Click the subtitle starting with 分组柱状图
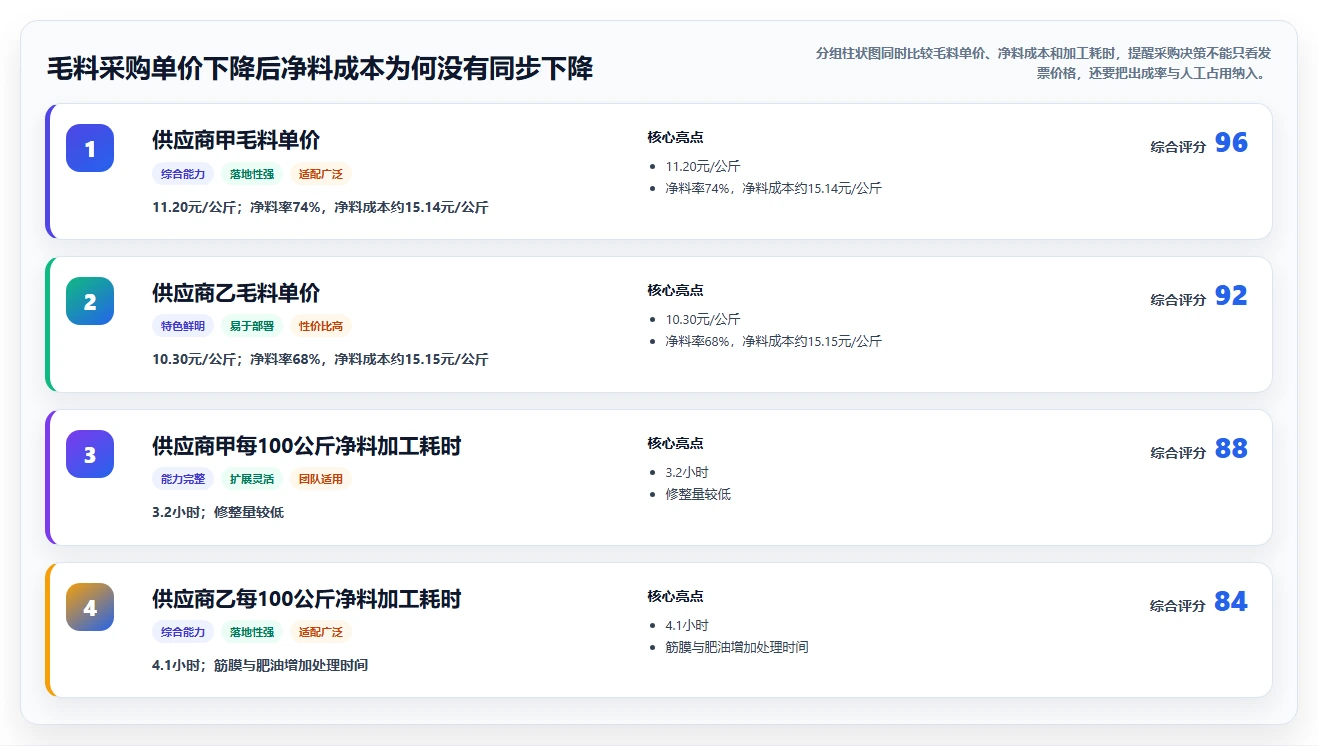 point(1043,63)
